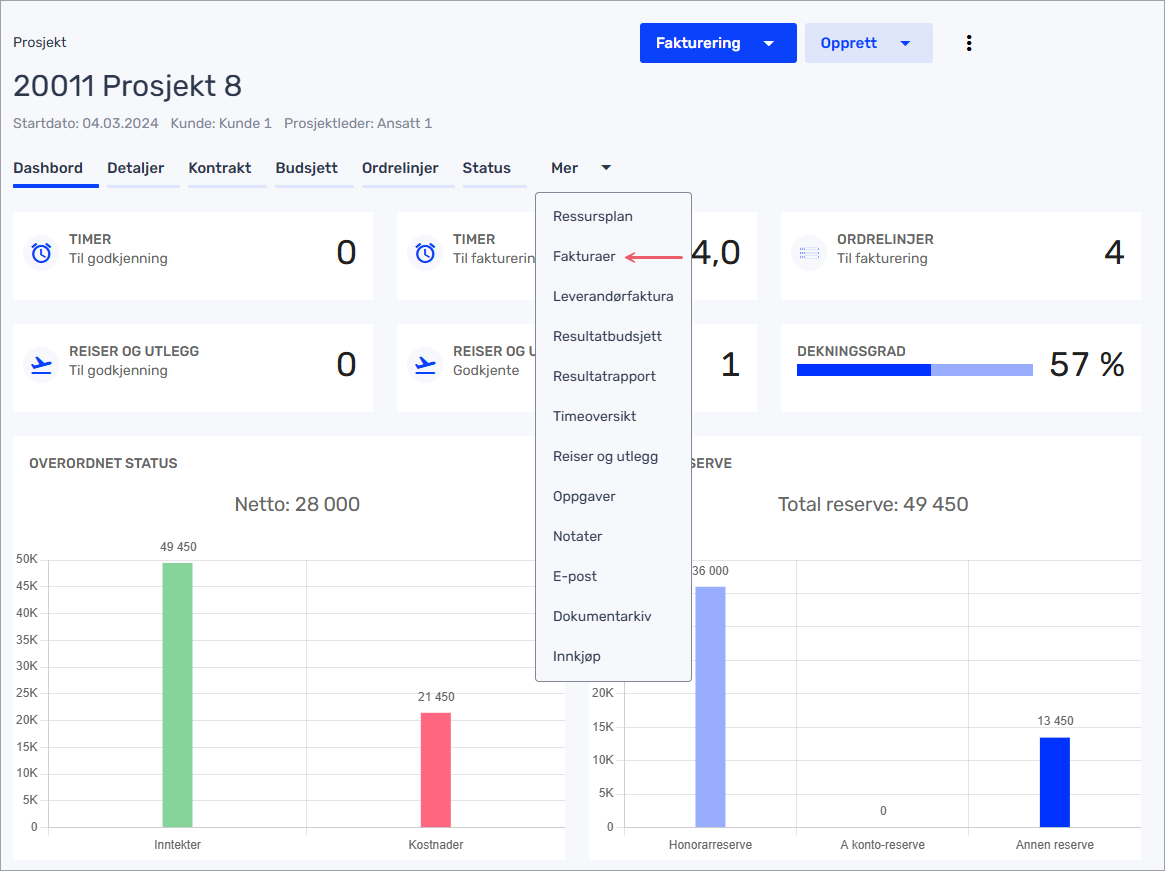Click the green Inntekter bar in the chart
Image resolution: width=1165 pixels, height=871 pixels.
177,694
